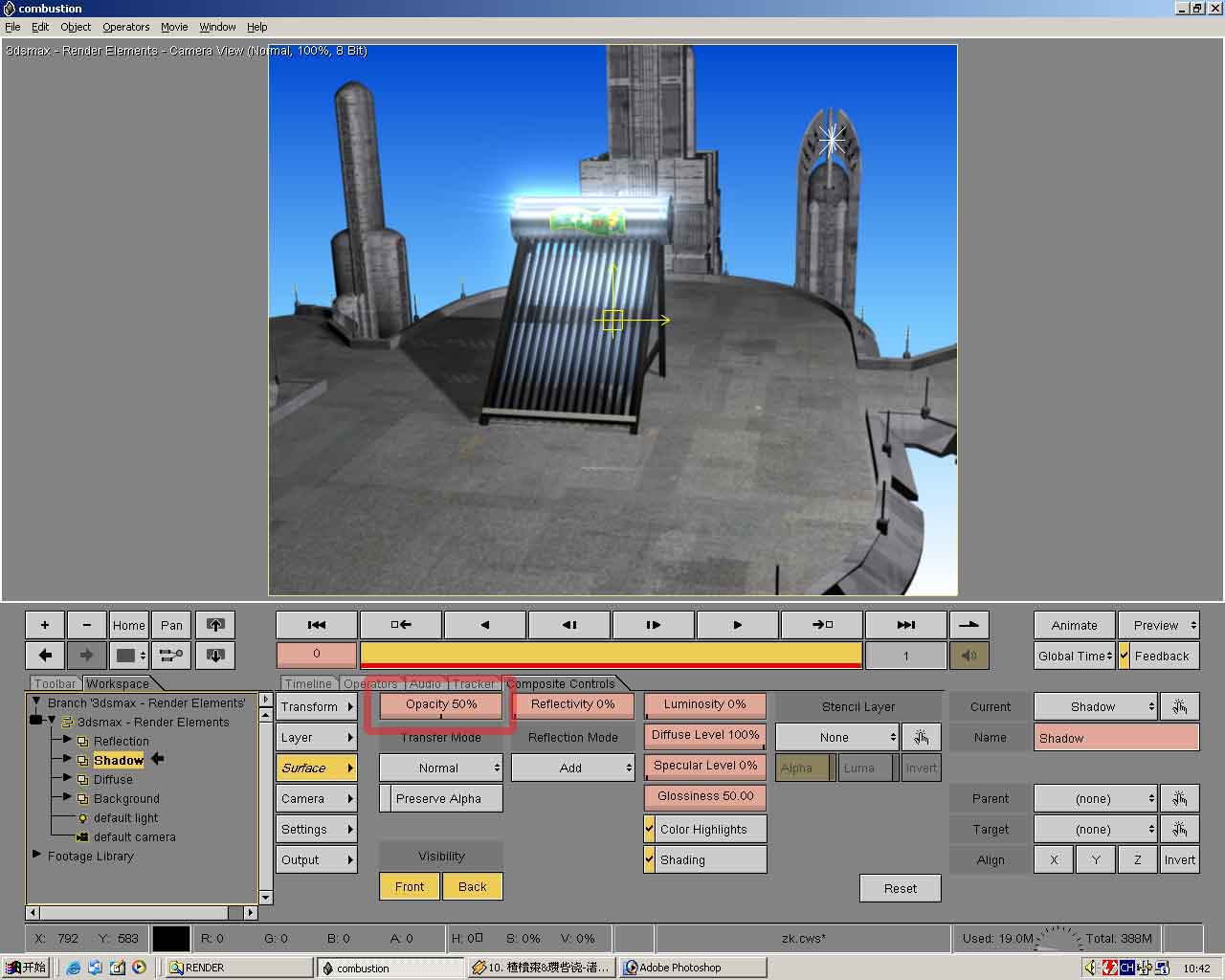Click the back arrow navigation button

coord(44,656)
